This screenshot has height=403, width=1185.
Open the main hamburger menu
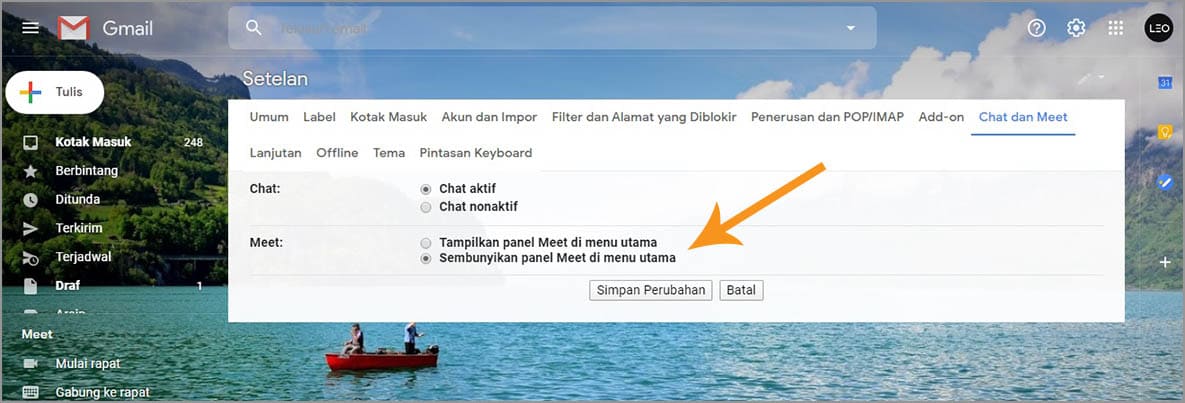coord(30,28)
